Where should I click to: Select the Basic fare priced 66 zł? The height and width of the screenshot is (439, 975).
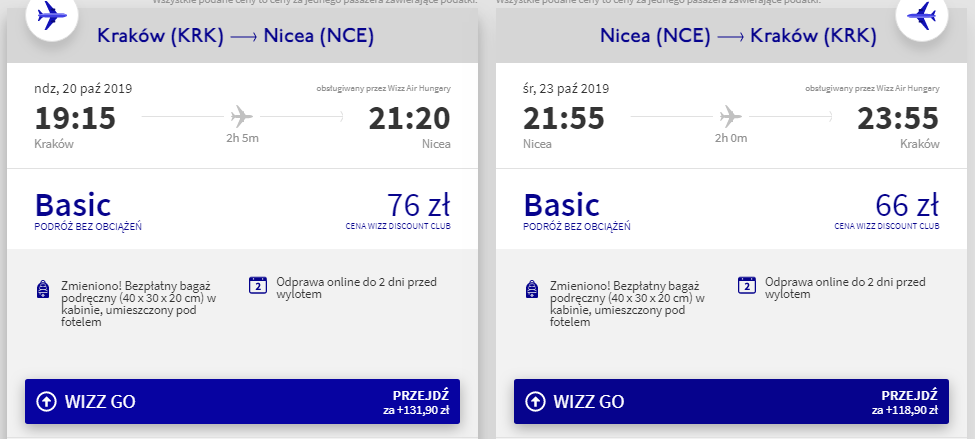(x=731, y=209)
